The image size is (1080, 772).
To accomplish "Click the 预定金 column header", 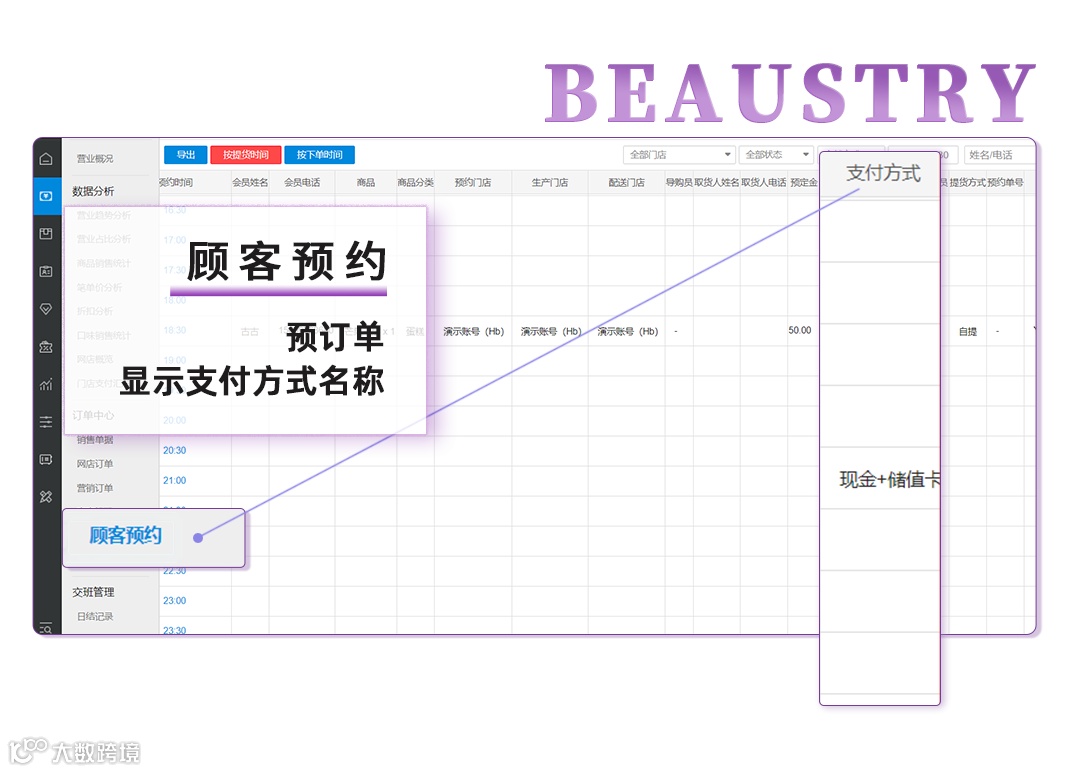I will 804,182.
